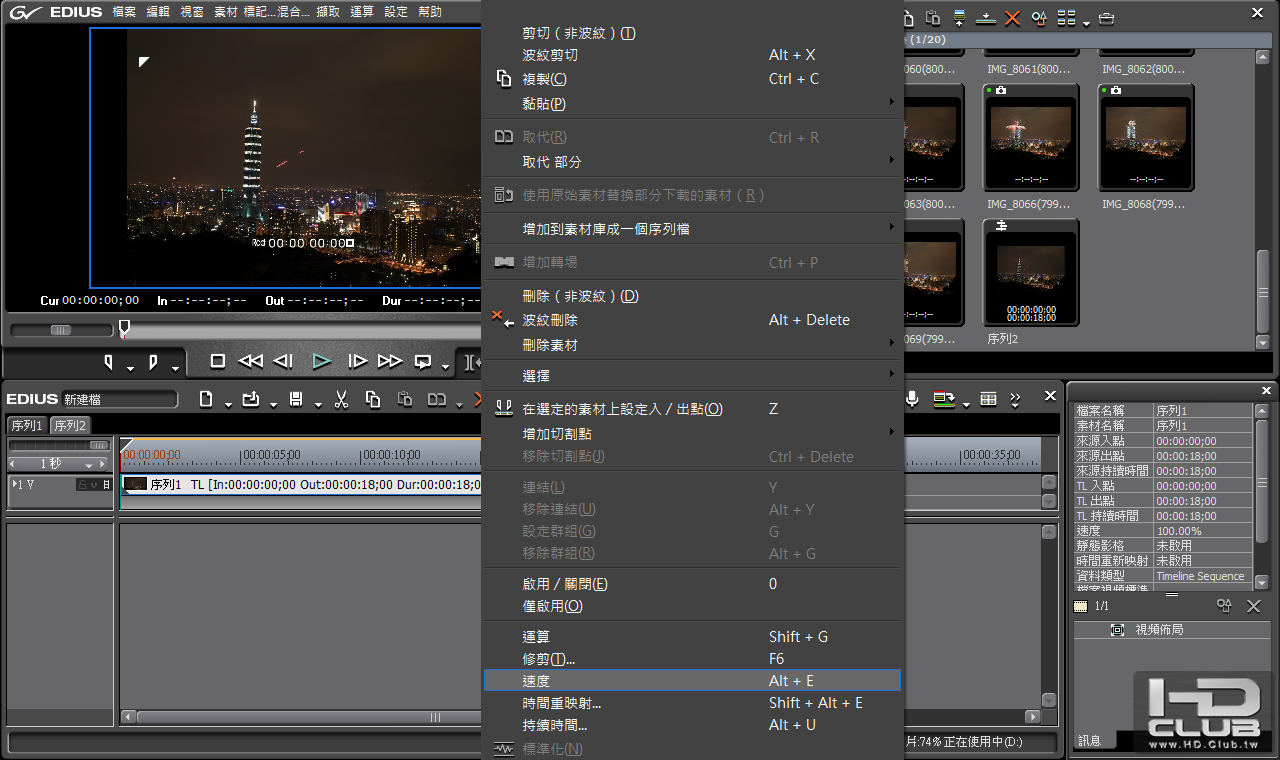Click the red X delete icon in bin

pos(1012,18)
